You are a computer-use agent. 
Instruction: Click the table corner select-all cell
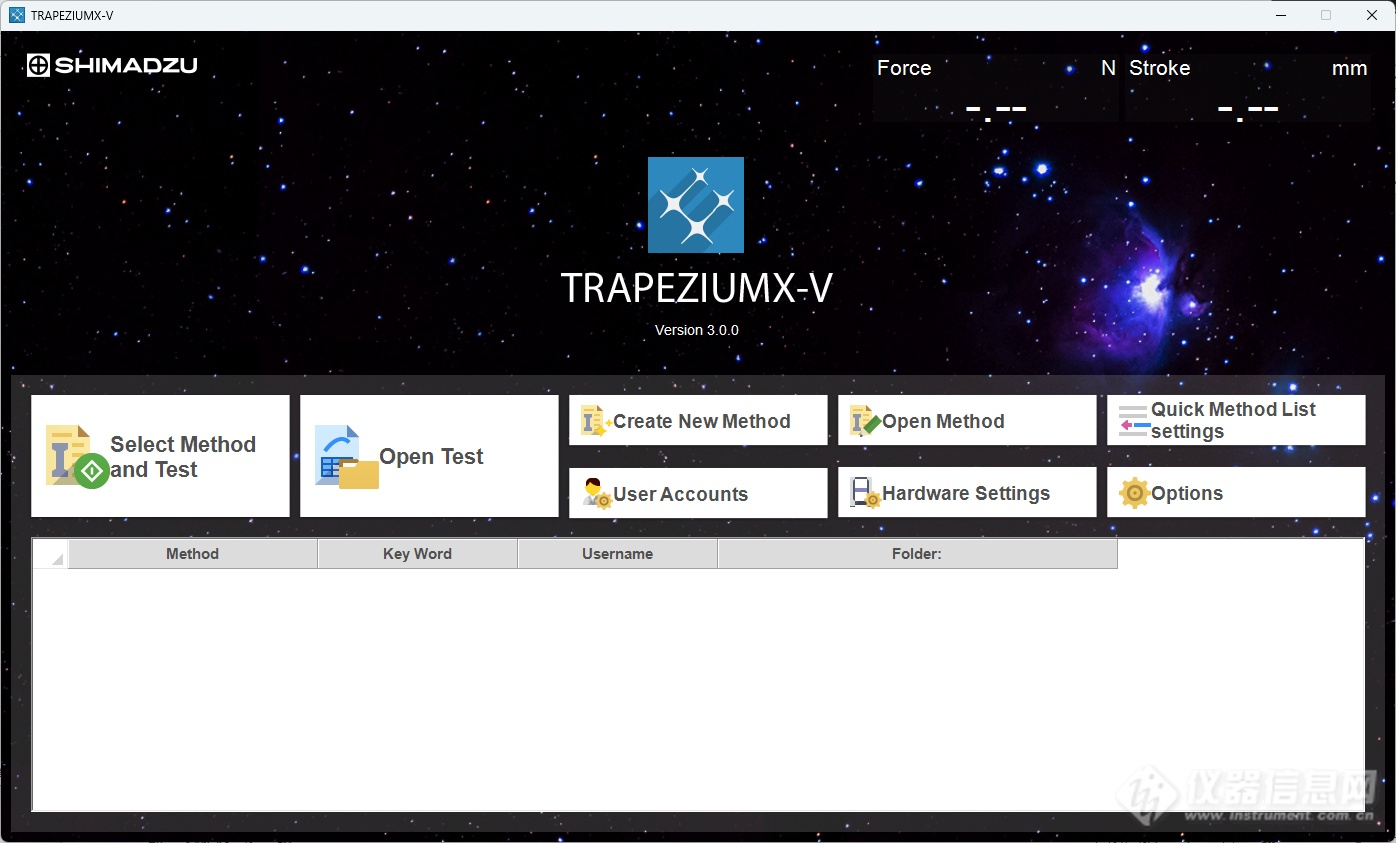(50, 554)
